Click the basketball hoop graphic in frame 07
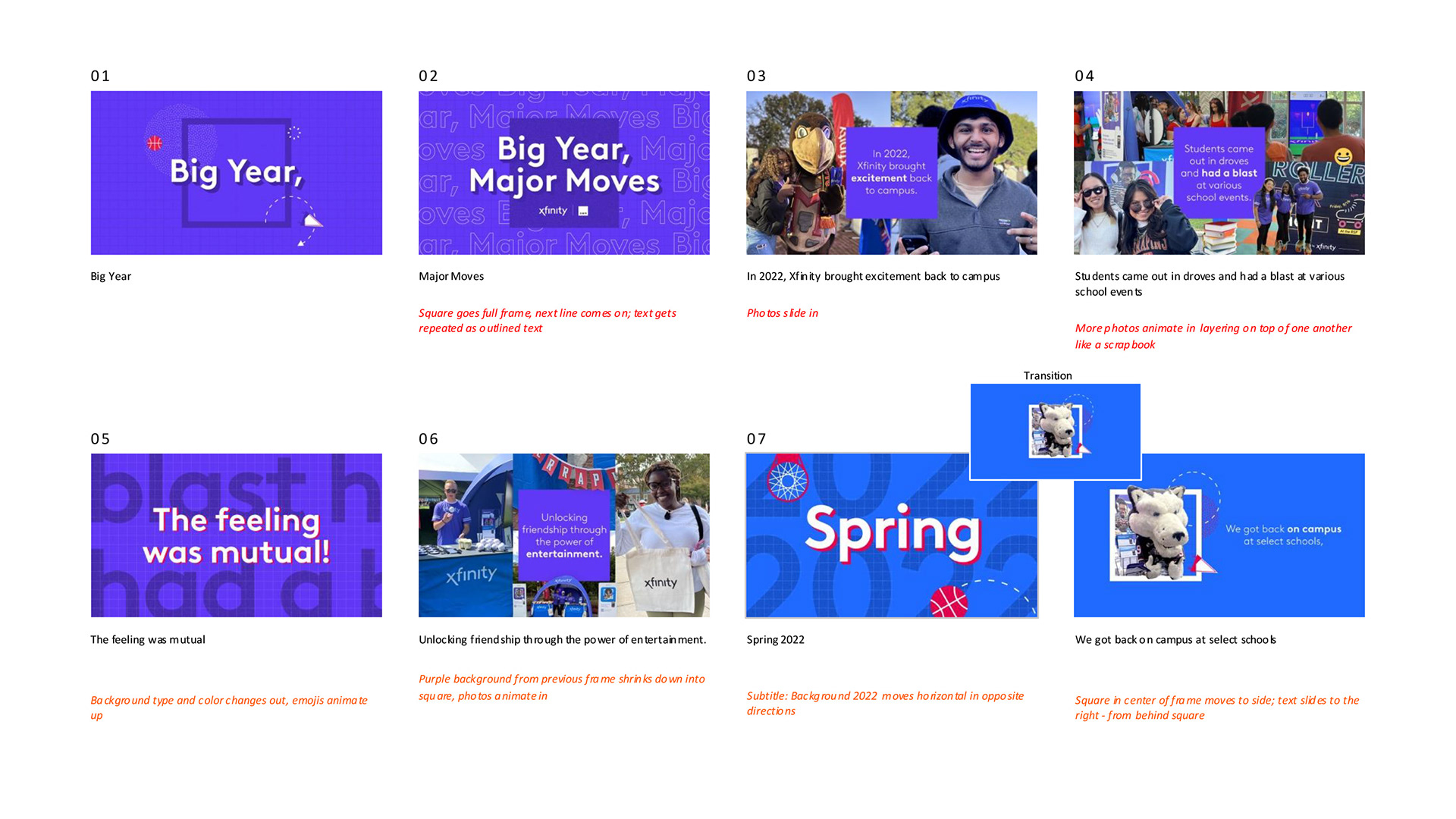This screenshot has height=819, width=1456. click(787, 478)
